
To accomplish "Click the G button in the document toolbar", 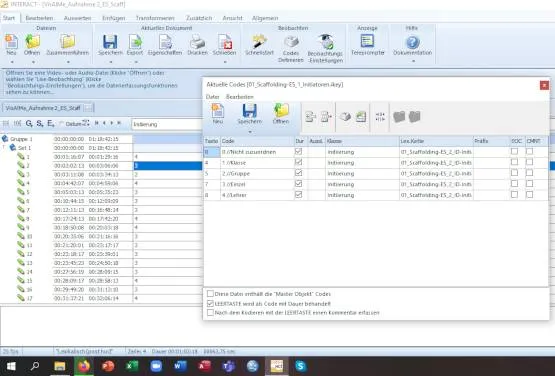I will 29,124.
